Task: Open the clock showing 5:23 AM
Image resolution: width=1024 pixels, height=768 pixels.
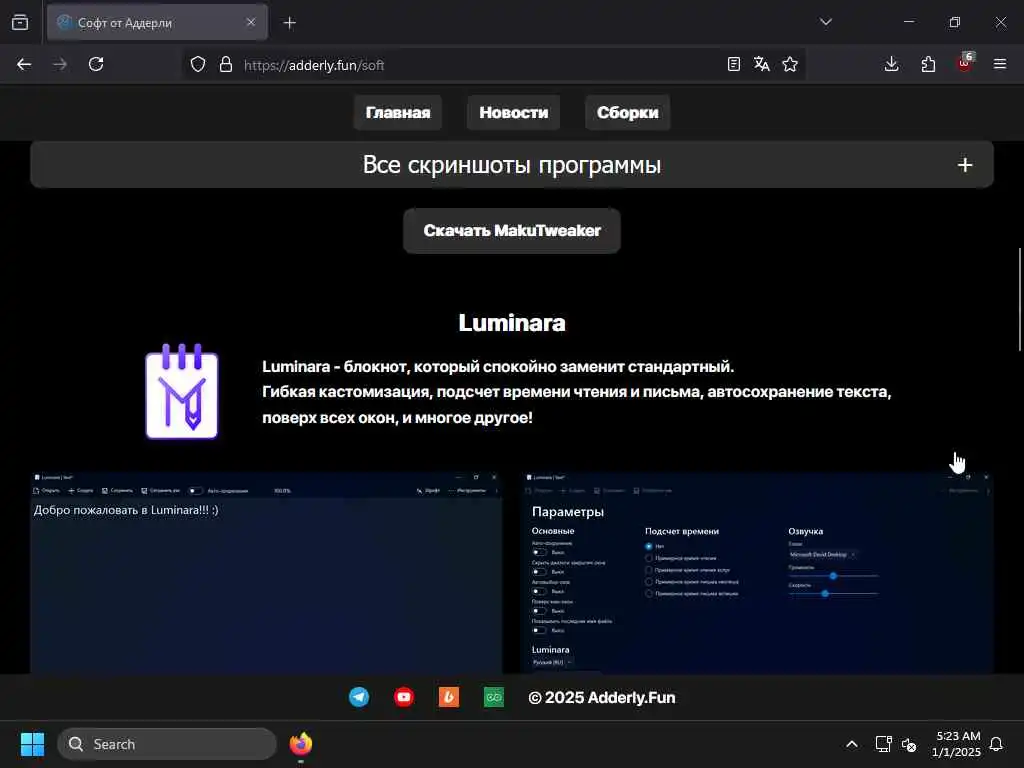Action: (957, 744)
